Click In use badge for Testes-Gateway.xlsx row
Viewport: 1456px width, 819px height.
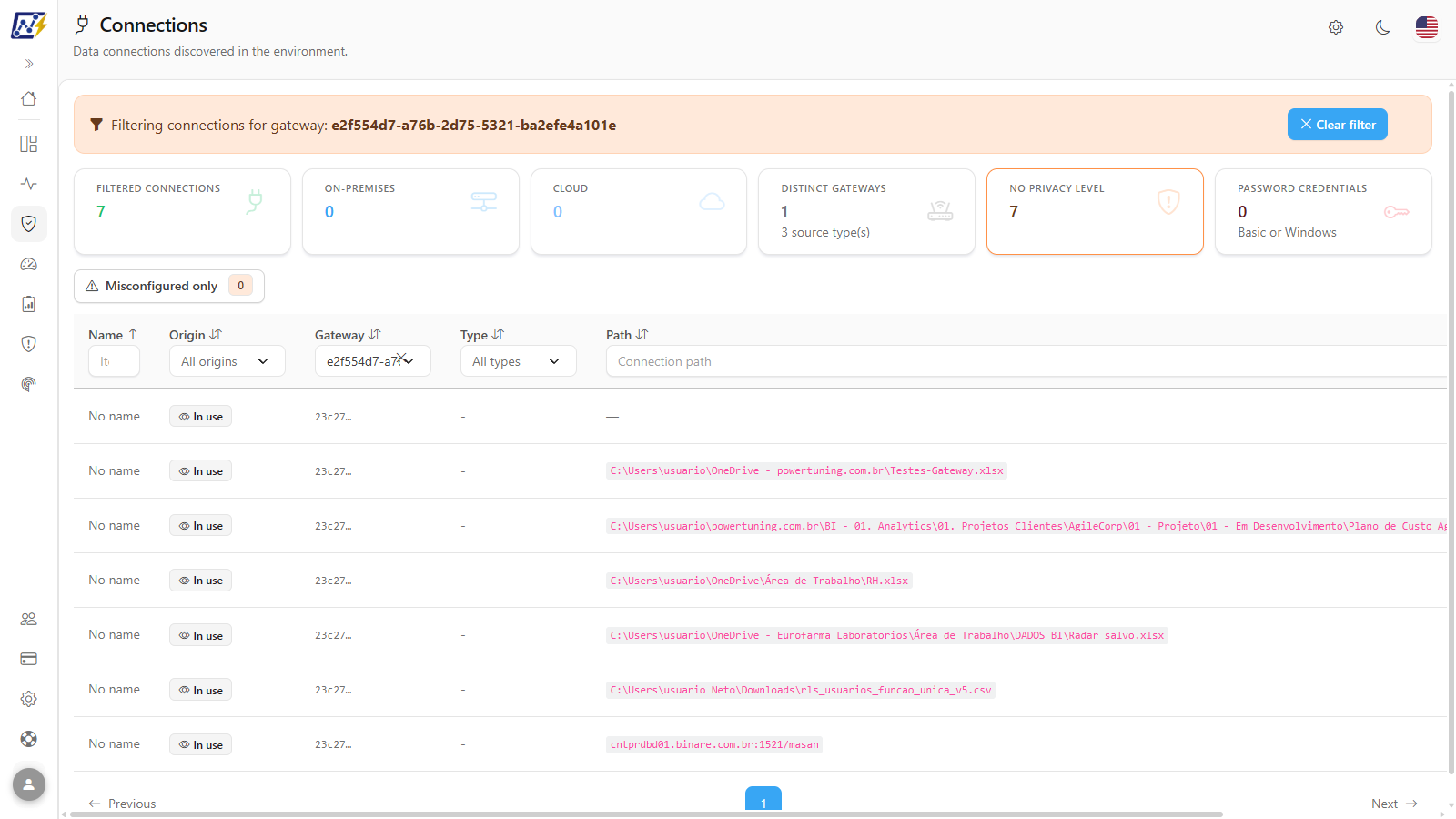[x=200, y=470]
